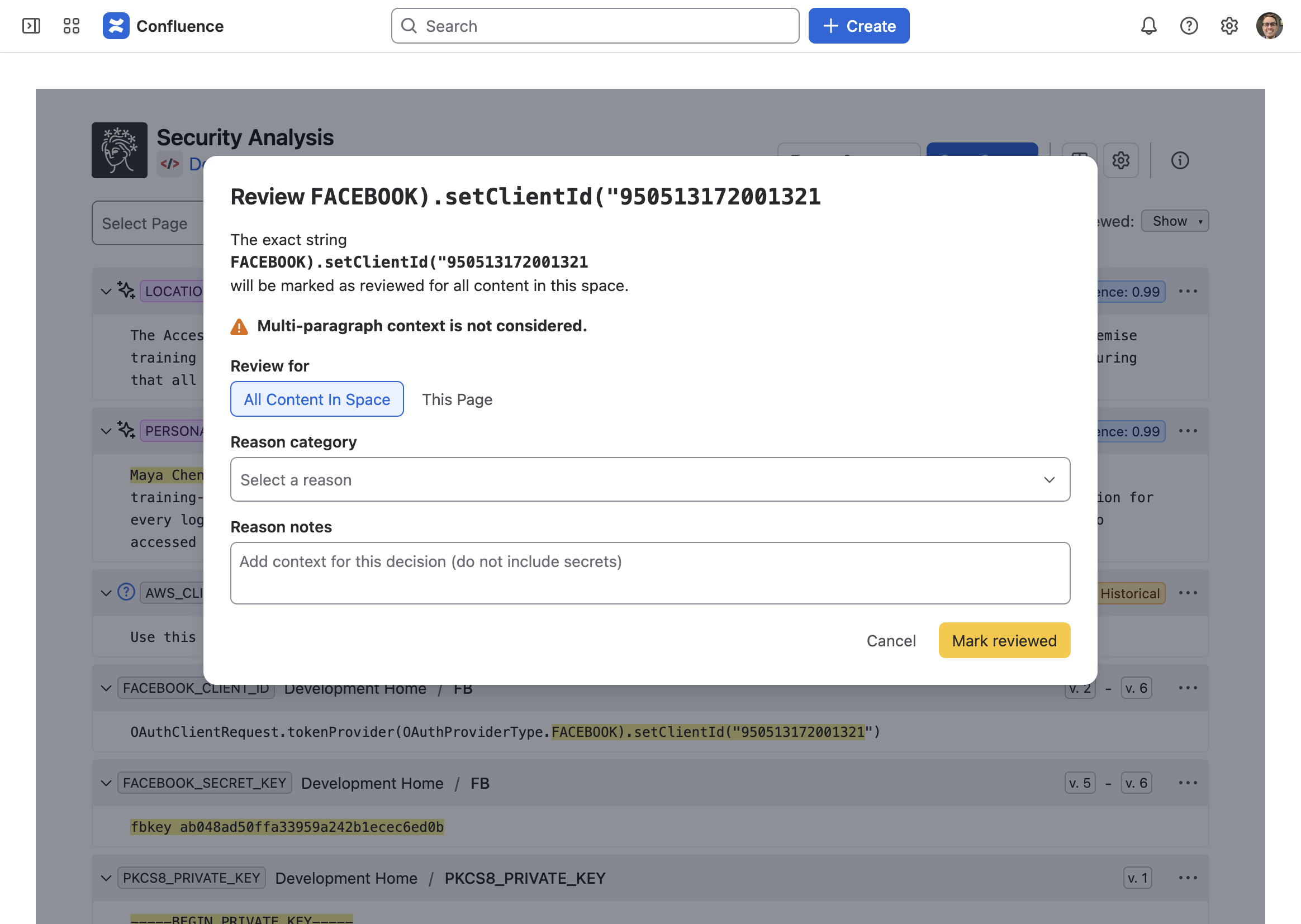
Task: Click the search magnifier icon
Action: click(x=409, y=26)
